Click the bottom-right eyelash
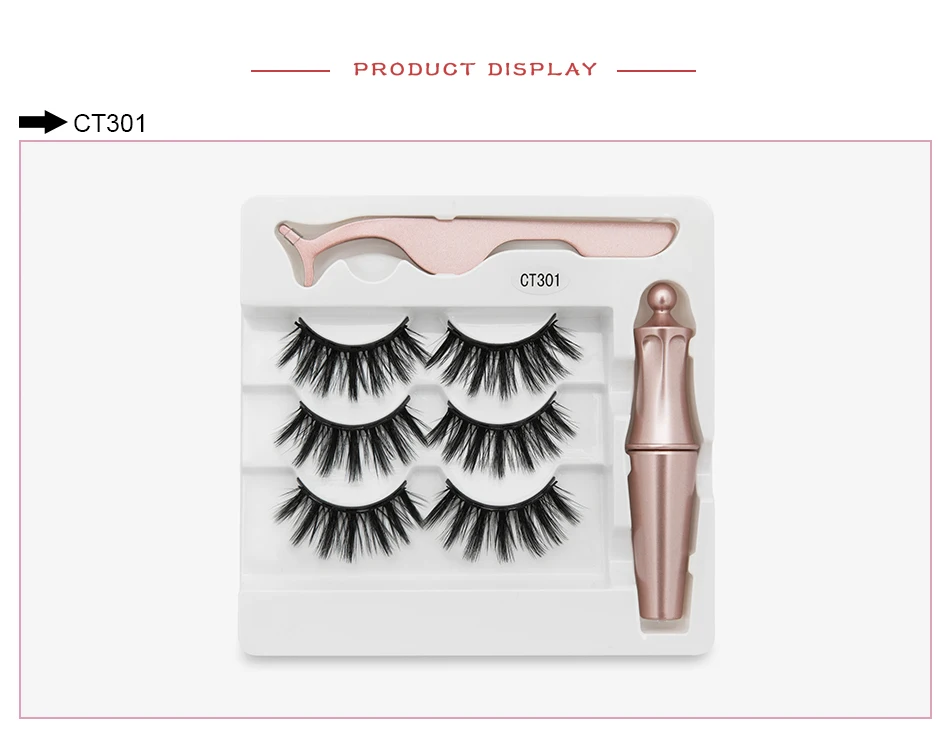The width and height of the screenshot is (950, 731). [x=504, y=518]
